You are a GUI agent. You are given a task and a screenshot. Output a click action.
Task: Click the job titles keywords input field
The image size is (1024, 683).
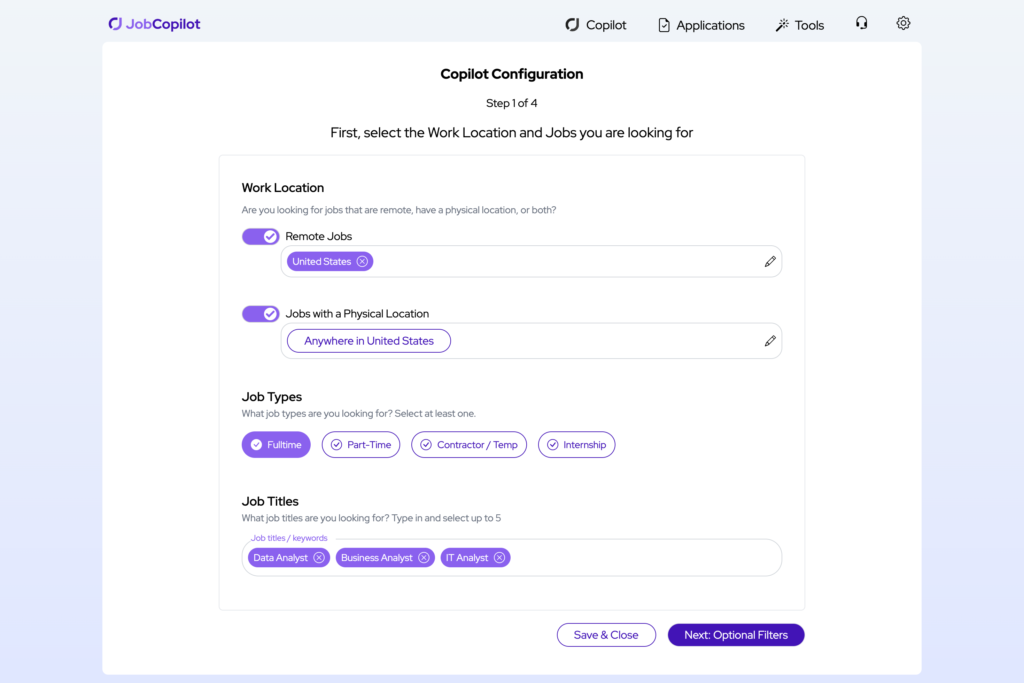(640, 557)
